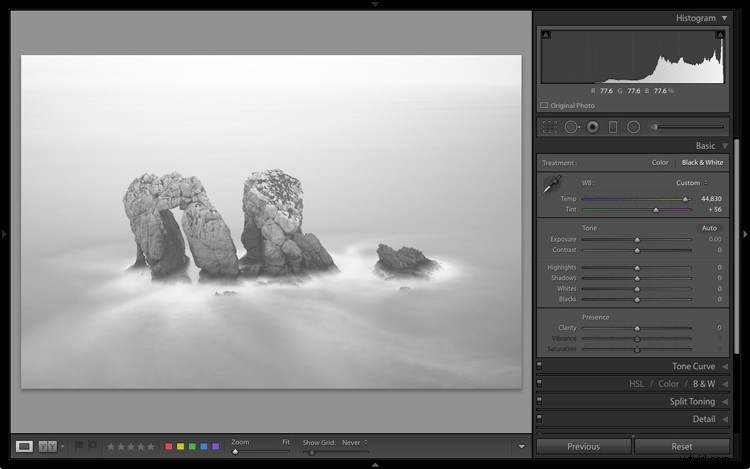
Task: Click the Reset button
Action: (682, 447)
